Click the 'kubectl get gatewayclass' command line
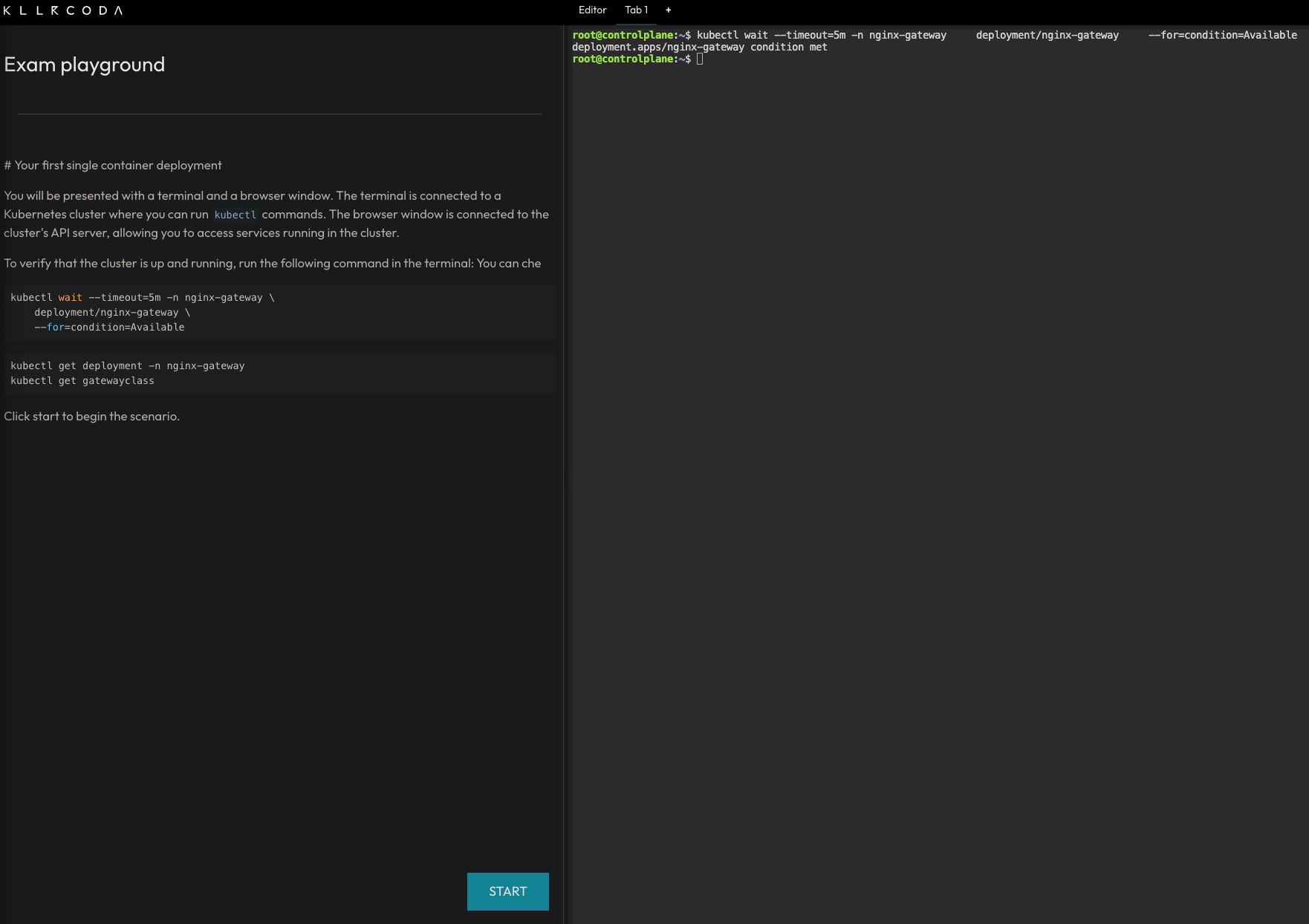This screenshot has width=1309, height=924. (82, 380)
